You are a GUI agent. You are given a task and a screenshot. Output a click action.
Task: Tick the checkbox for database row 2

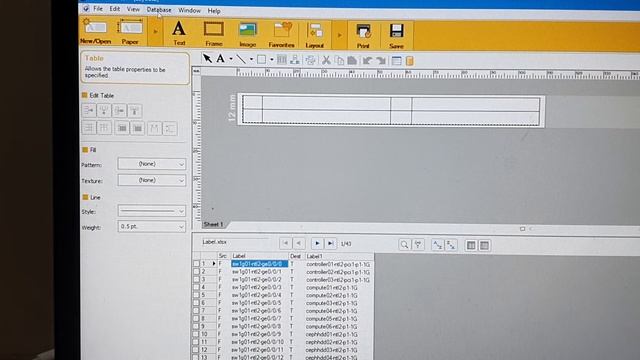196,271
